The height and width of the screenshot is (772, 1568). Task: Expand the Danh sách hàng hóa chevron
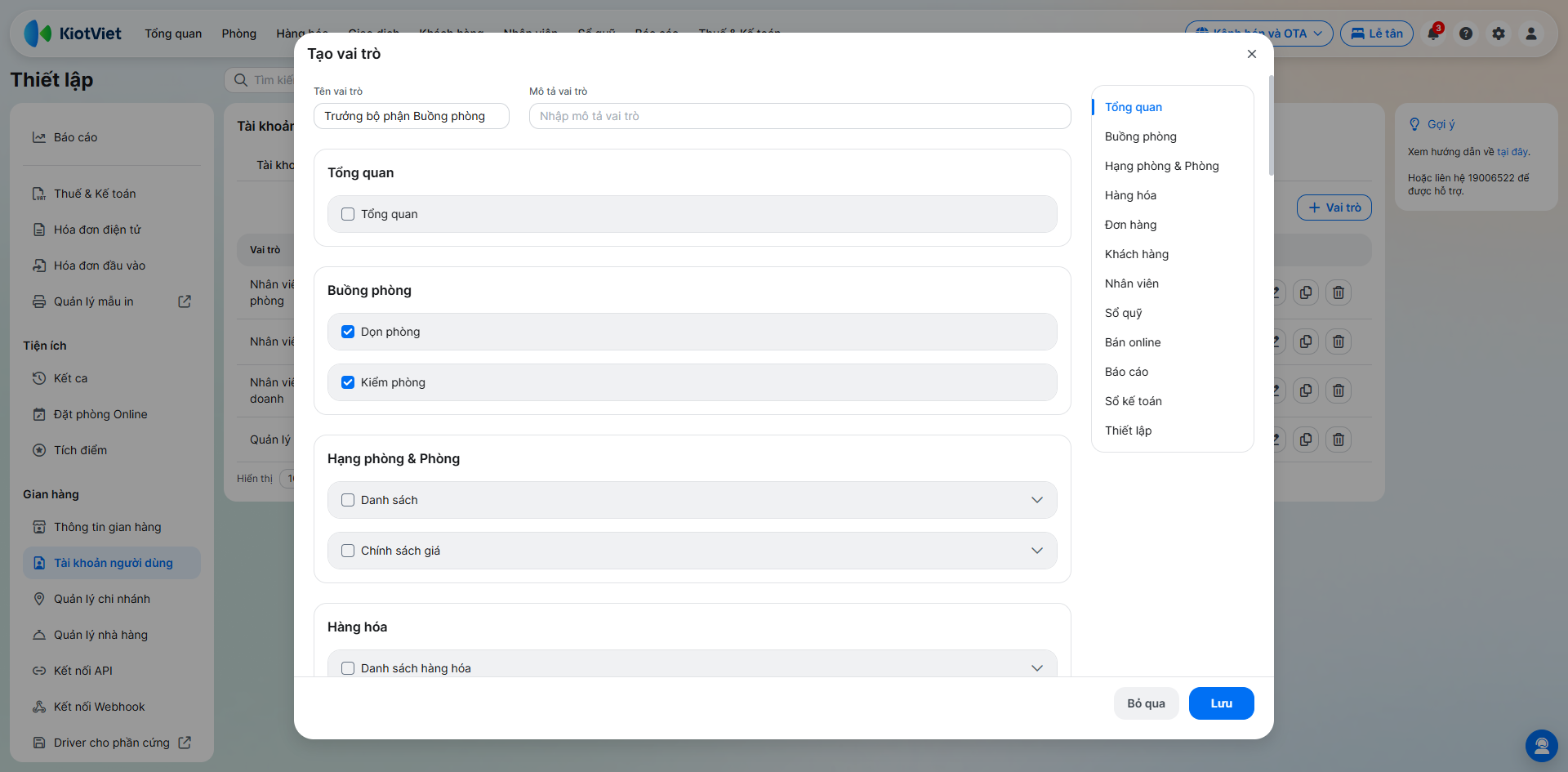tap(1037, 668)
